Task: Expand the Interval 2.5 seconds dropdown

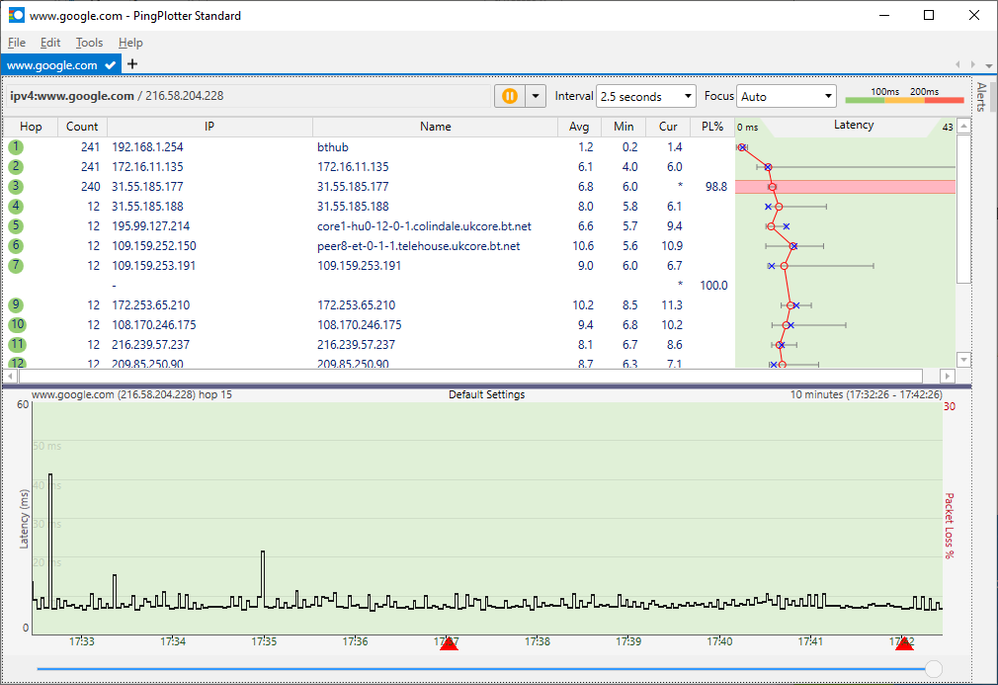Action: [646, 96]
